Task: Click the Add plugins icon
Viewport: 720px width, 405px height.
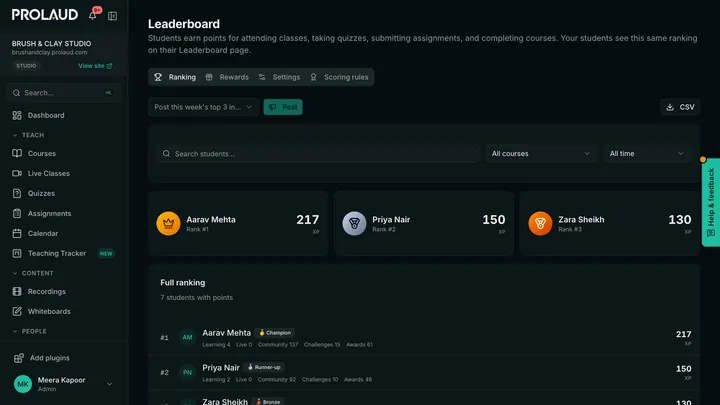Action: click(x=19, y=358)
